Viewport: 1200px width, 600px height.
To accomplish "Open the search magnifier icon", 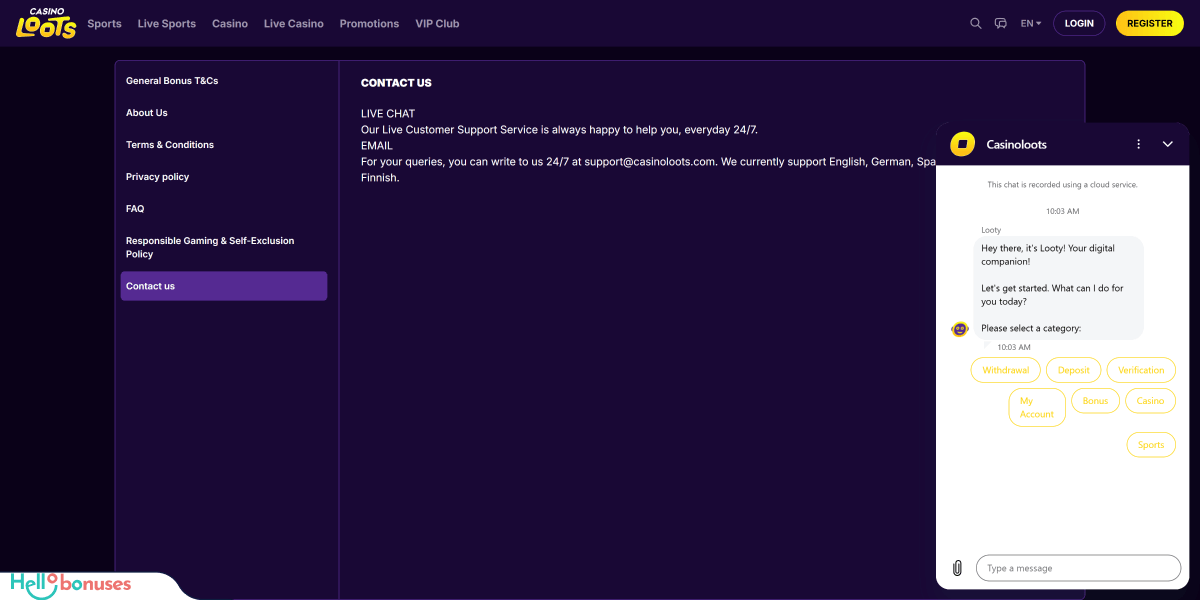I will pyautogui.click(x=976, y=23).
